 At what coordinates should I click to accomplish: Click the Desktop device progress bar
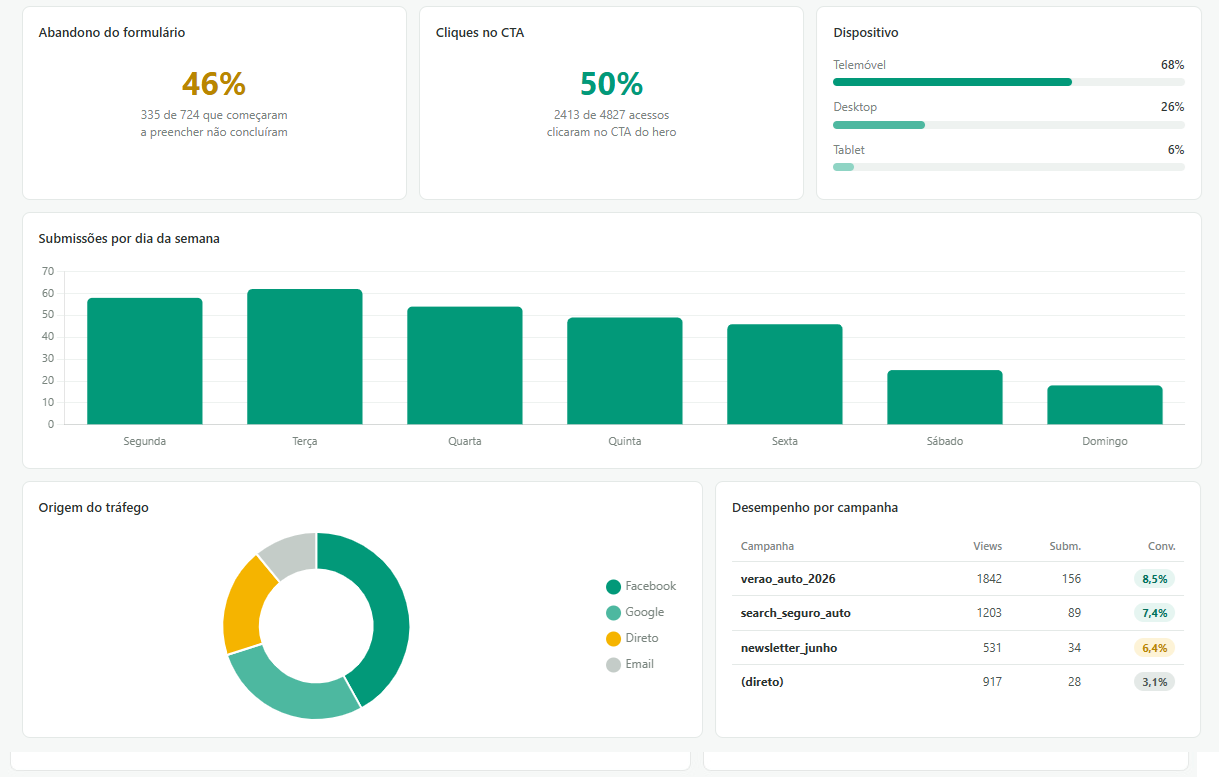1009,125
